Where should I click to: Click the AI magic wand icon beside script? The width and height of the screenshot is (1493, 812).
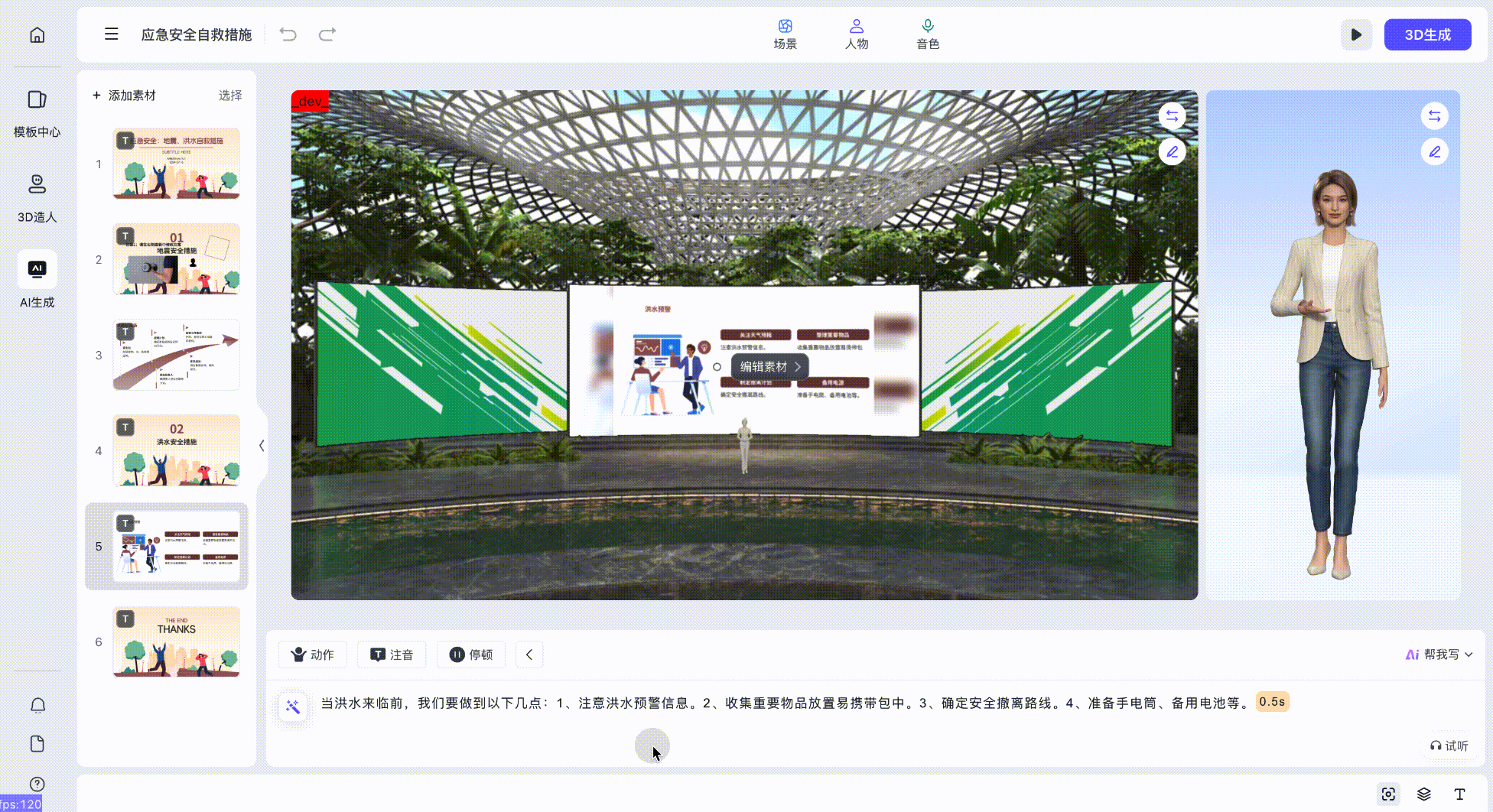tap(293, 706)
